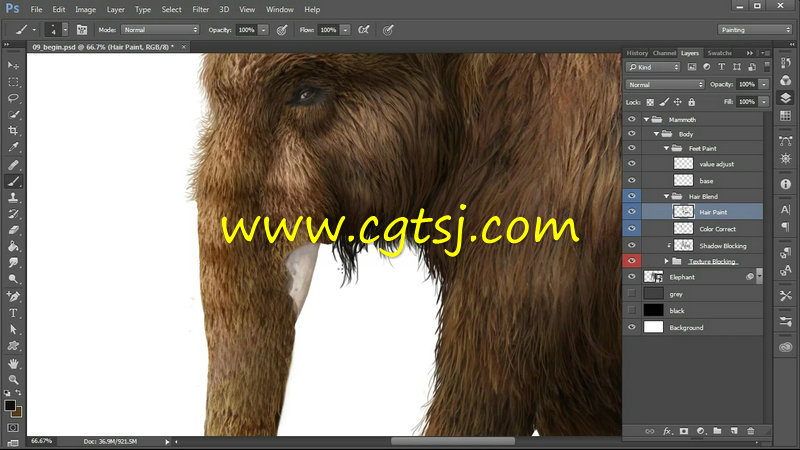Show the grey layer
Viewport: 800px width, 450px height.
[632, 293]
